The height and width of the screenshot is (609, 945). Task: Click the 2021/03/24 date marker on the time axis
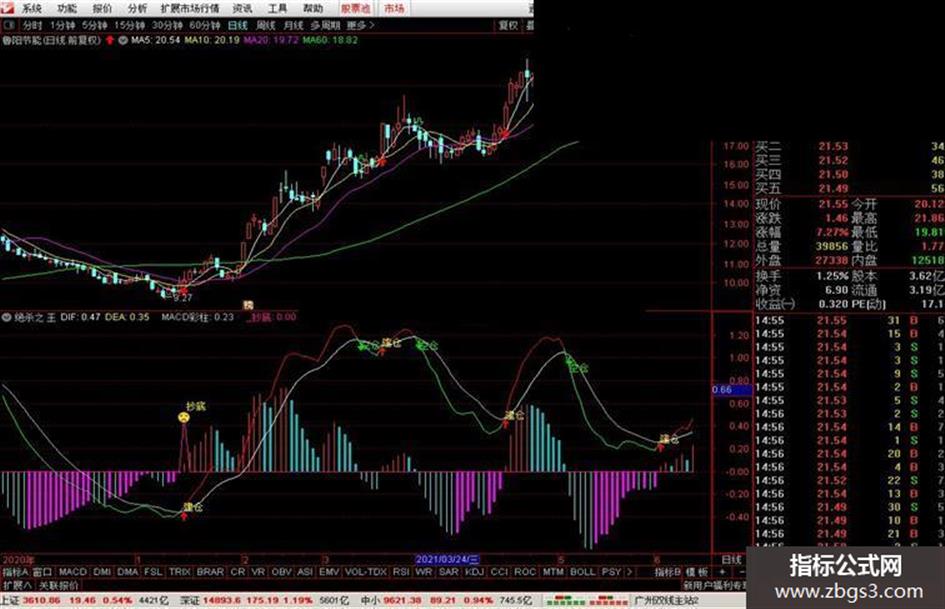(x=447, y=560)
